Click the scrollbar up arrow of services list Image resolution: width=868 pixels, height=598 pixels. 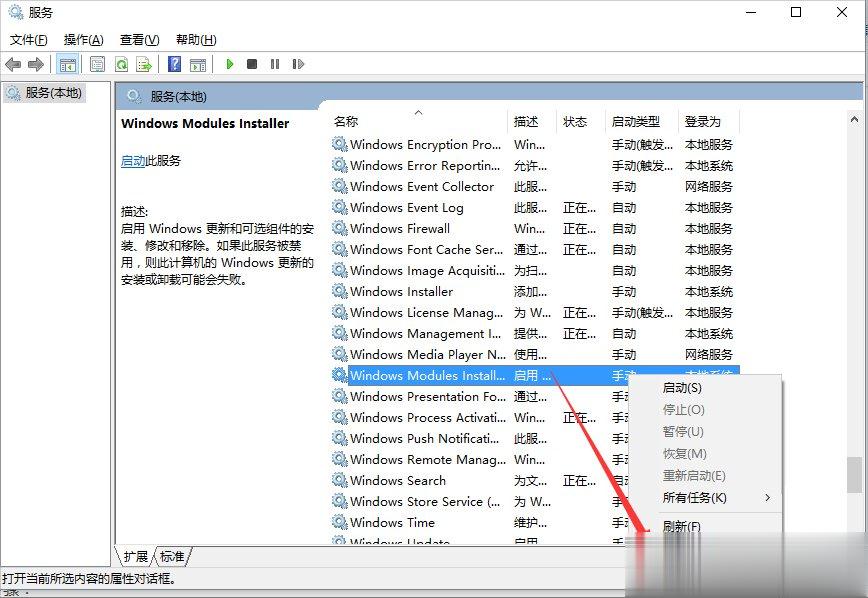tap(854, 119)
